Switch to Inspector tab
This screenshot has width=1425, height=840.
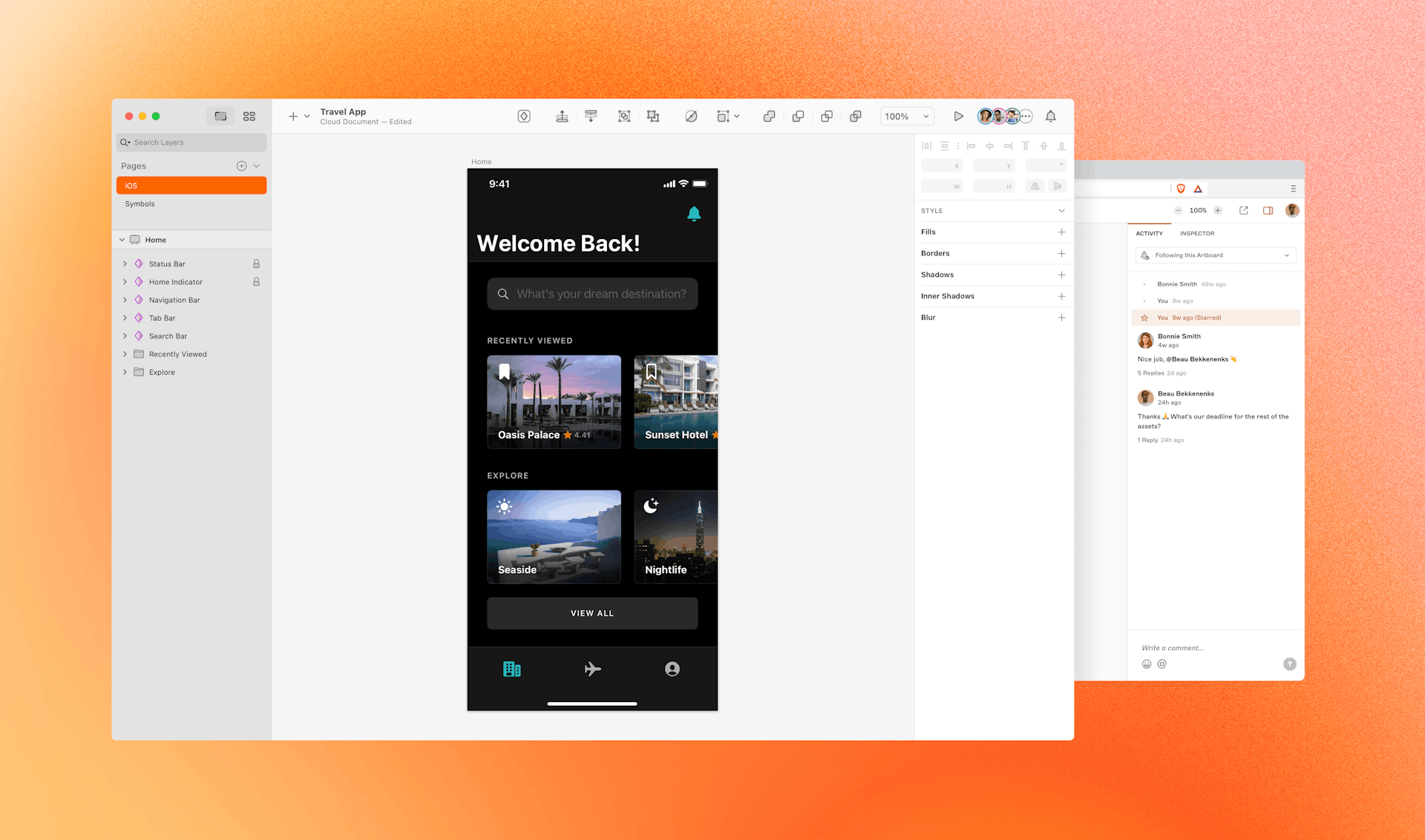pos(1198,233)
